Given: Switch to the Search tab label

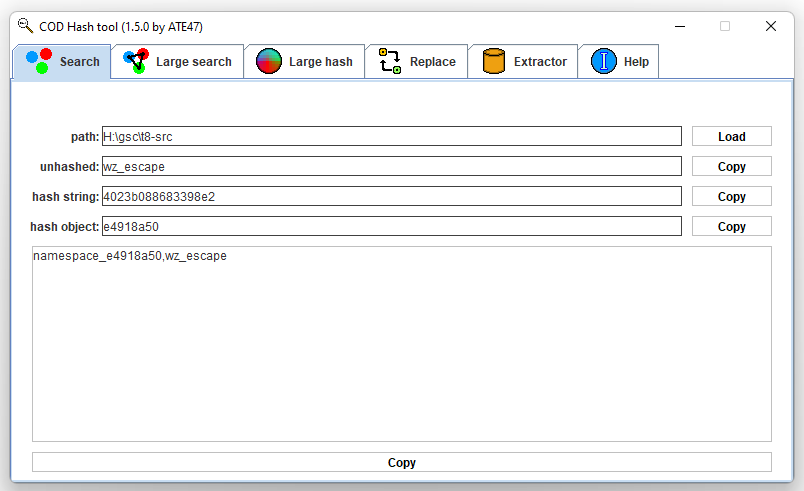Looking at the screenshot, I should (x=79, y=62).
